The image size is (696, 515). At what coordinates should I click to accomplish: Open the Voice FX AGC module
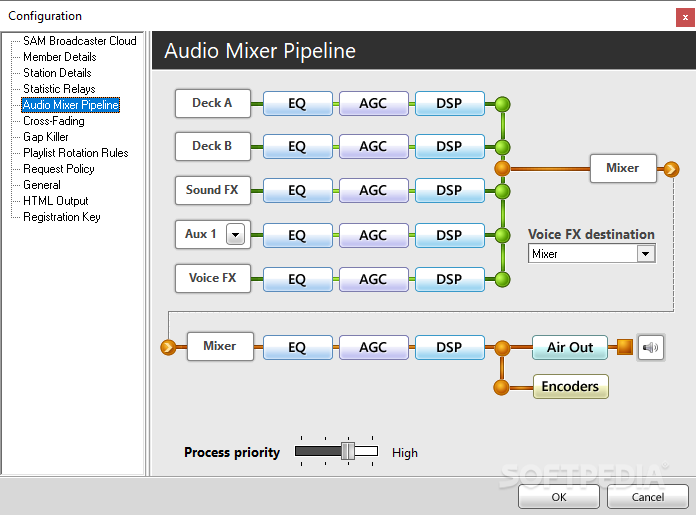tap(373, 279)
